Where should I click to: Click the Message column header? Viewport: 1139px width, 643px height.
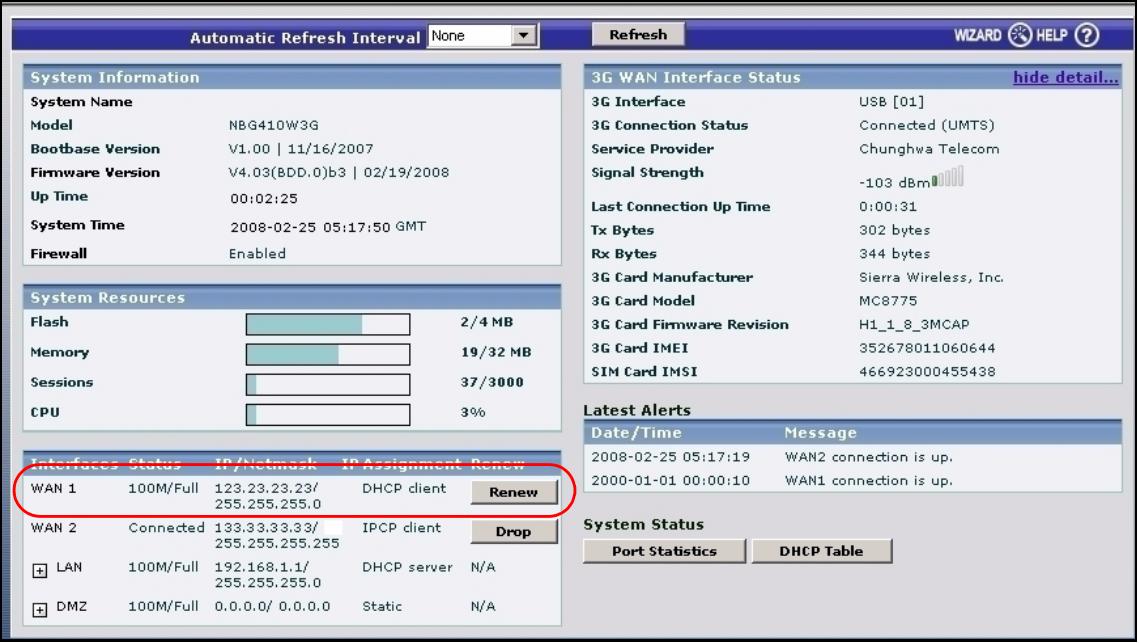tap(820, 433)
